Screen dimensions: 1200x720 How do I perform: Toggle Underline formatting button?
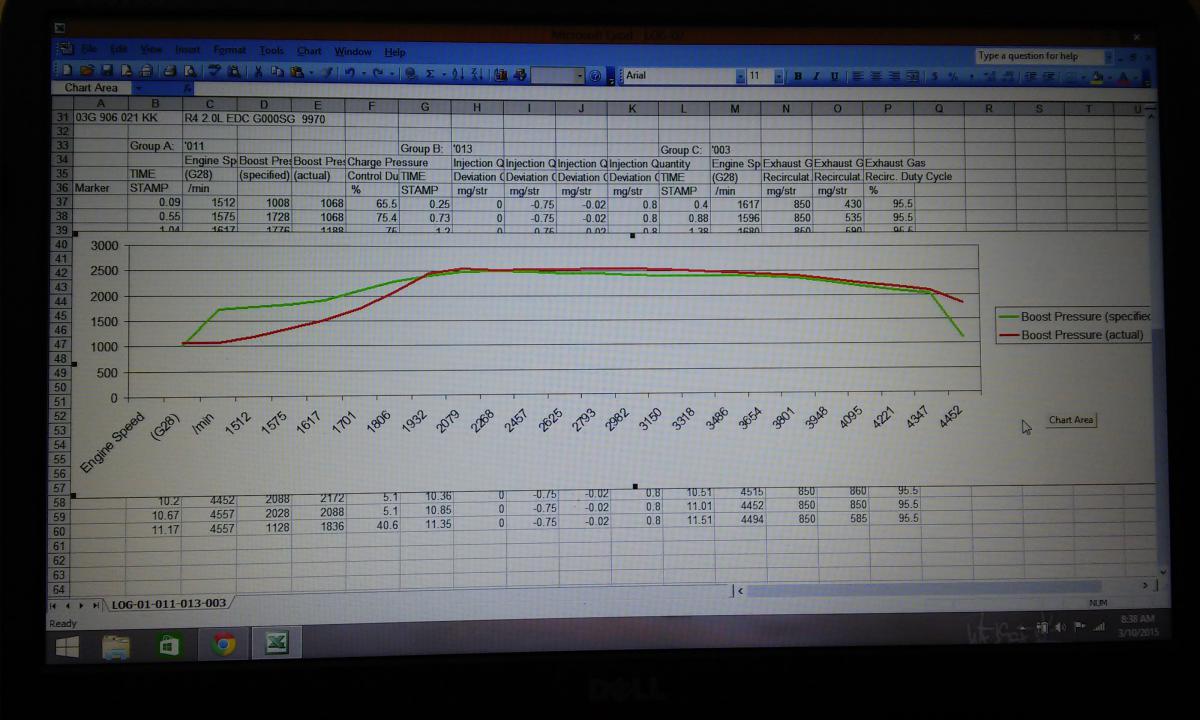[833, 76]
